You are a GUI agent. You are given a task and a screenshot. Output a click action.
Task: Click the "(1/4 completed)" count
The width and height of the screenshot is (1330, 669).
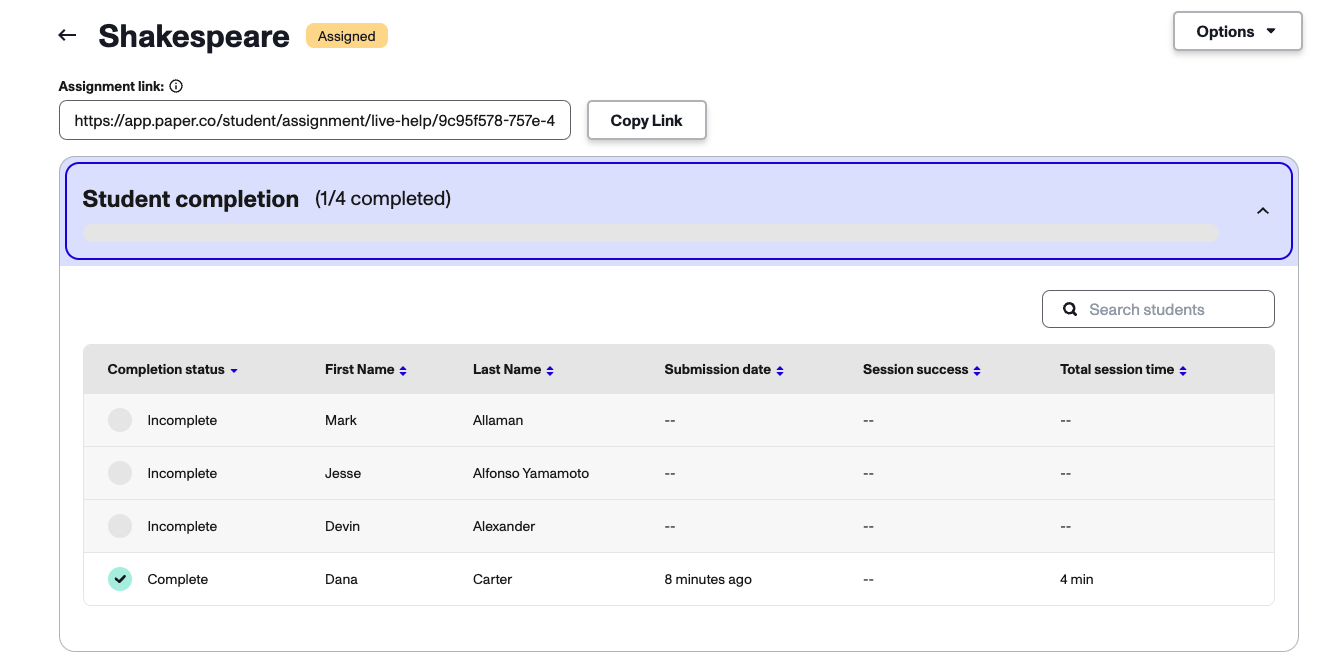(383, 198)
